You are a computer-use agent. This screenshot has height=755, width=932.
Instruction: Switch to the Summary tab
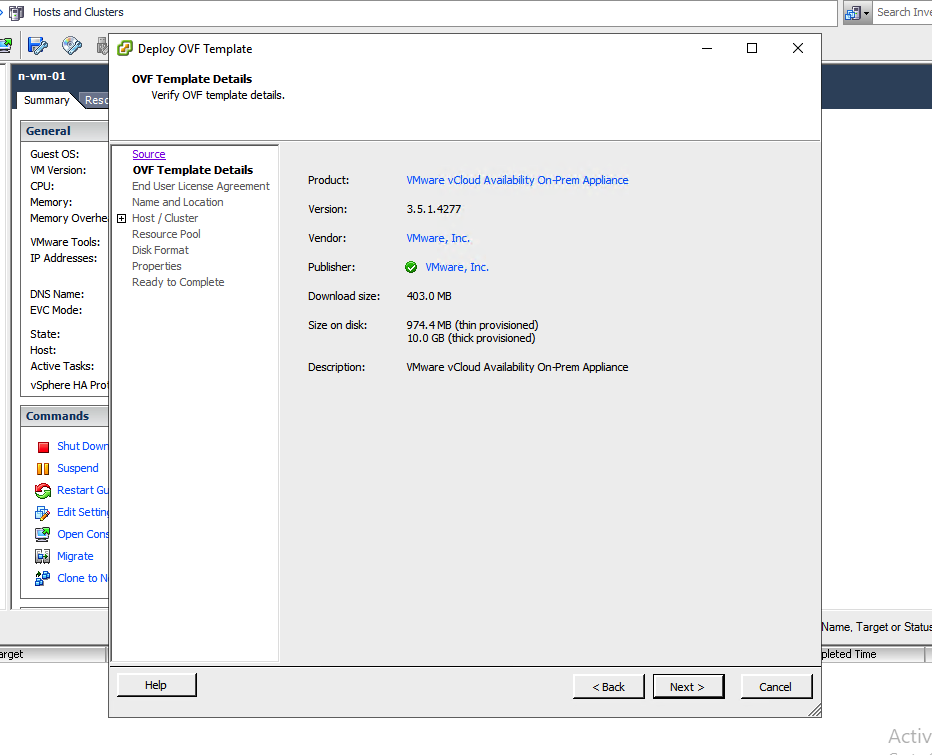click(46, 100)
